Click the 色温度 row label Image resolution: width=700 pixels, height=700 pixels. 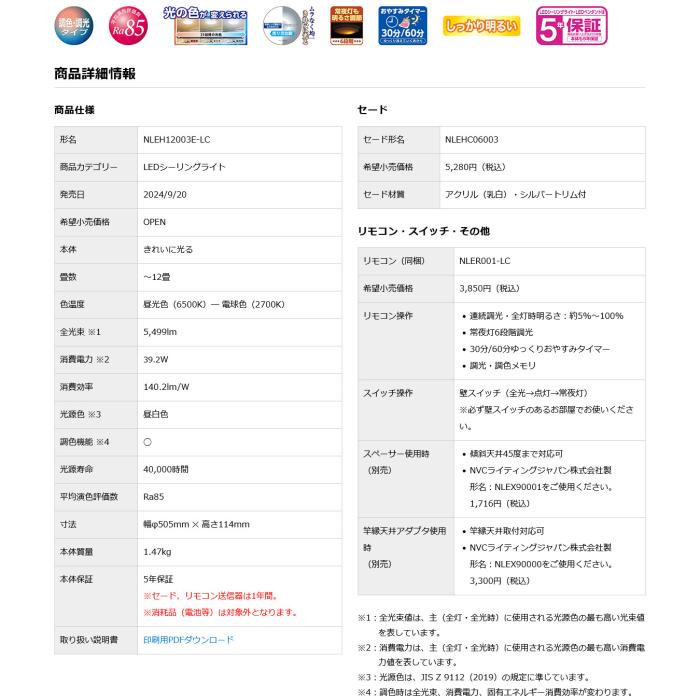click(72, 304)
